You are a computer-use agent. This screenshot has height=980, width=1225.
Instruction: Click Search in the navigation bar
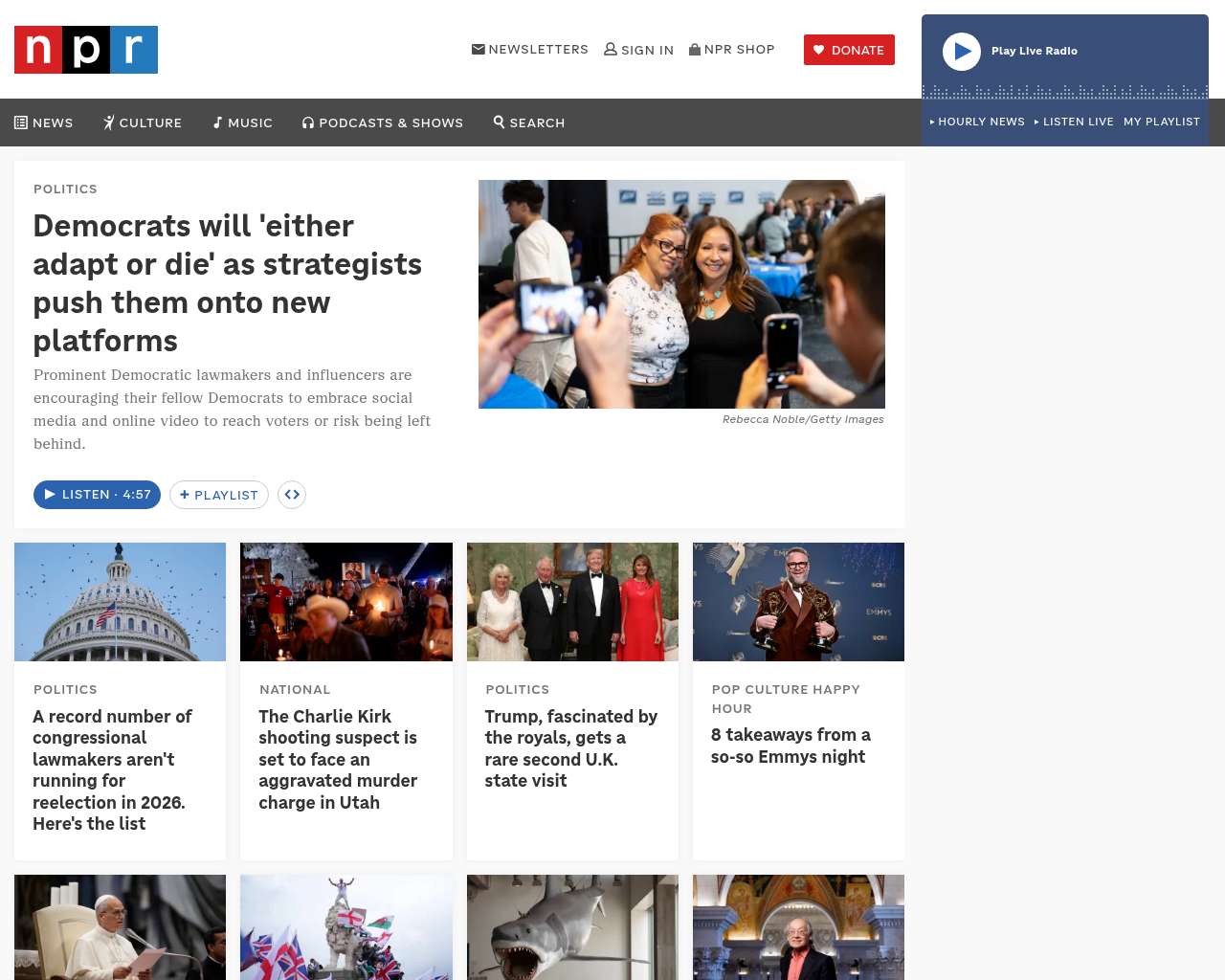point(529,122)
